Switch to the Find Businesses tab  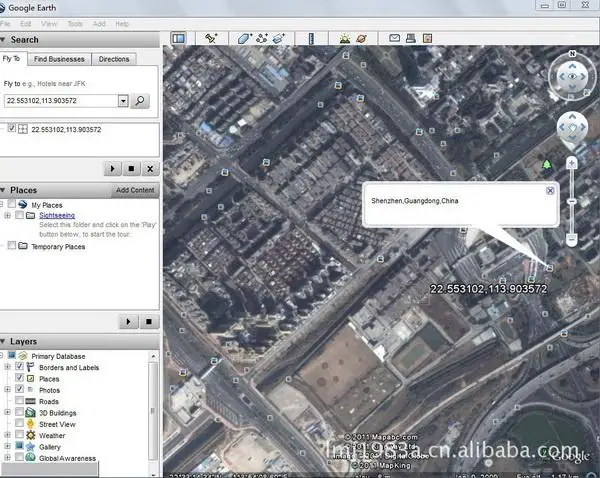coord(59,59)
